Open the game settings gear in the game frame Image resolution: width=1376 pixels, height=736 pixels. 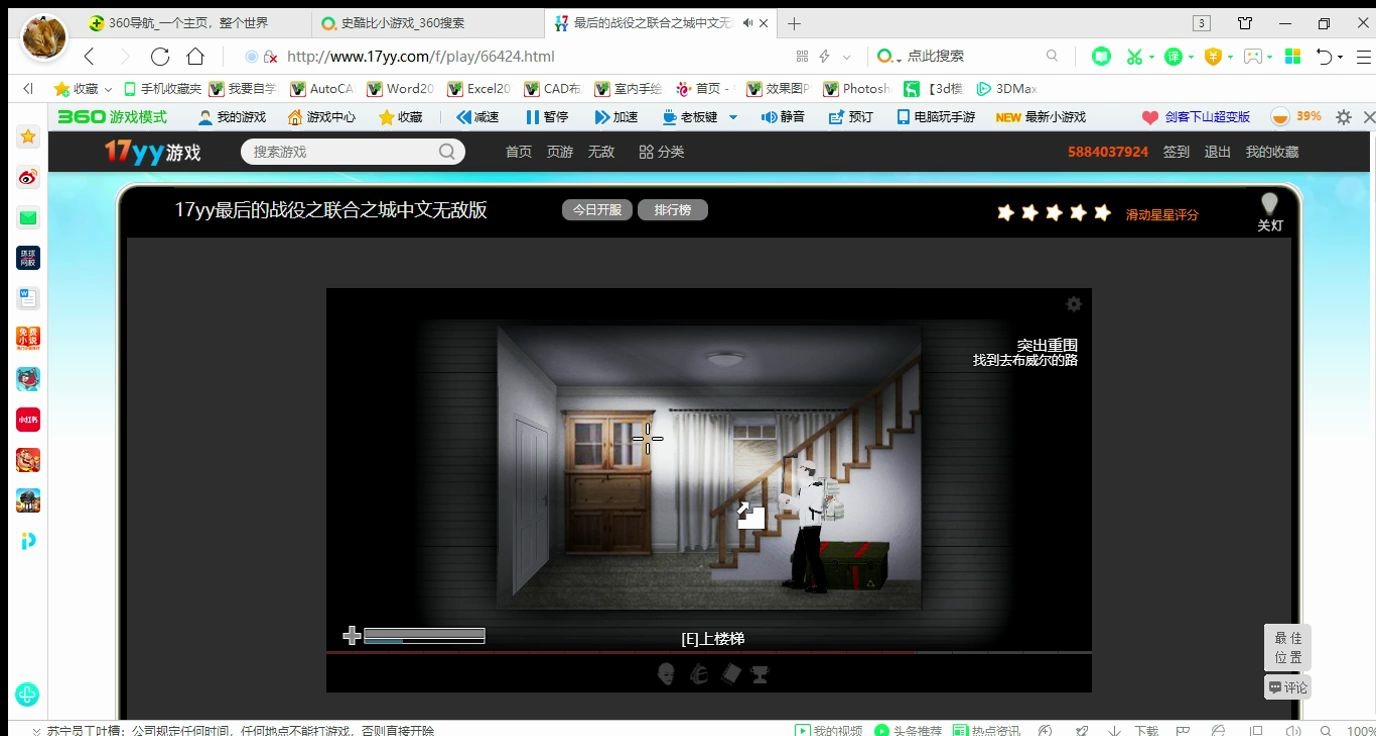[1074, 304]
